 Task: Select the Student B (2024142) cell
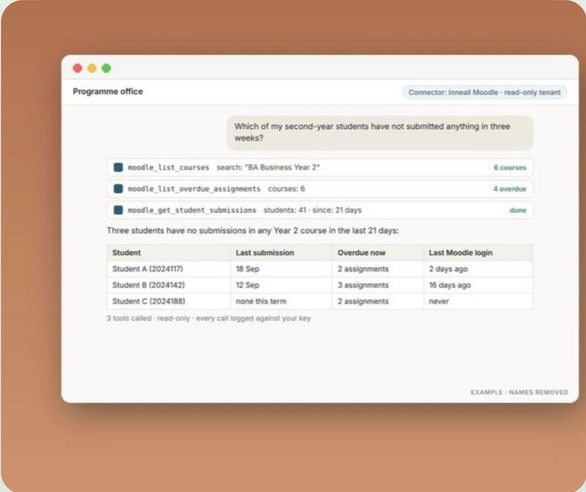[168, 285]
